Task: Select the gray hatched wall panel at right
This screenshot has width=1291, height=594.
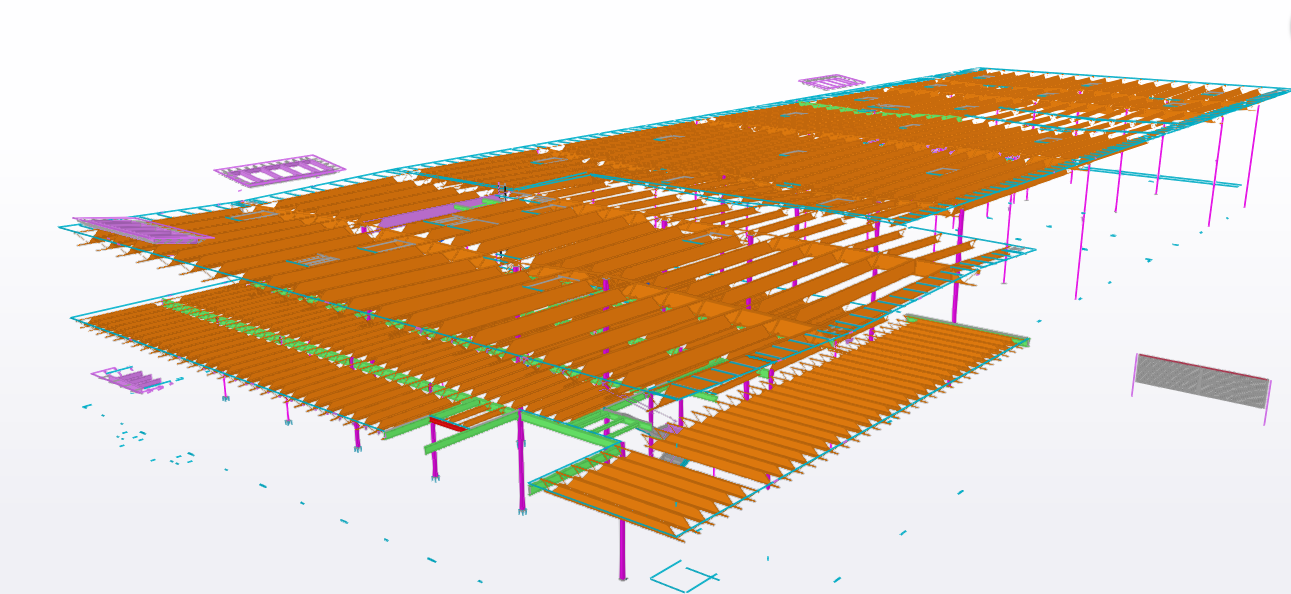Action: click(1201, 381)
